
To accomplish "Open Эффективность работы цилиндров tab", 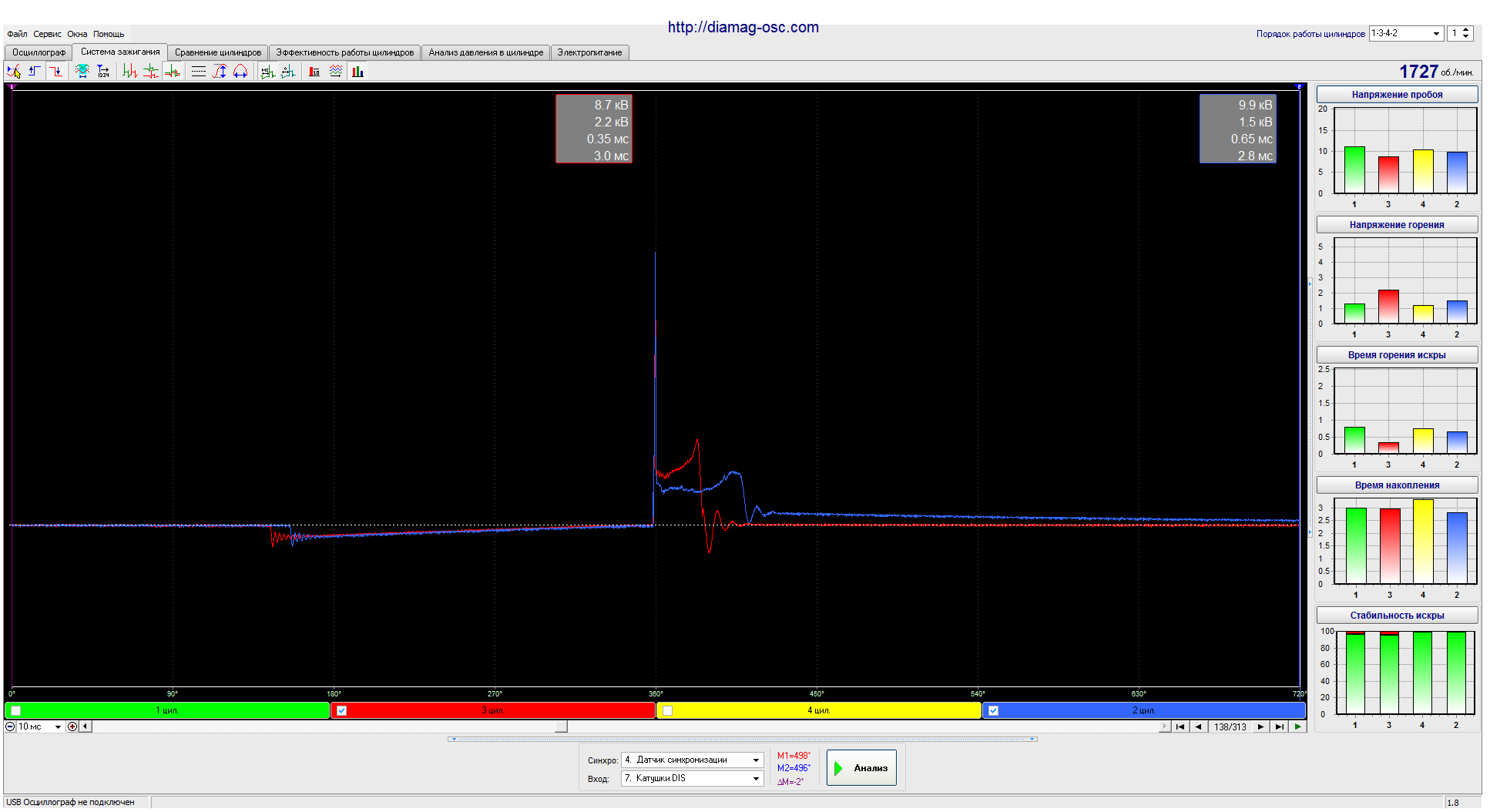I will (344, 52).
